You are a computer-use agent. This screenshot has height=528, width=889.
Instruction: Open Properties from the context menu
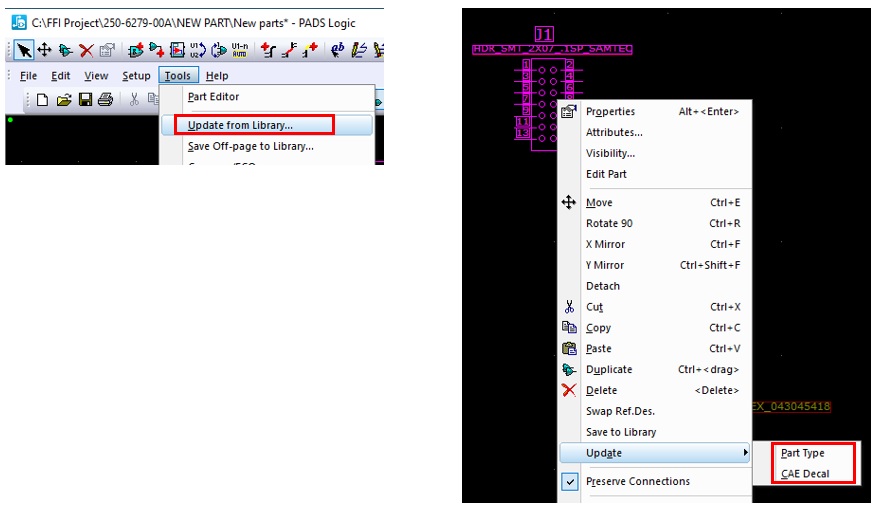[610, 111]
